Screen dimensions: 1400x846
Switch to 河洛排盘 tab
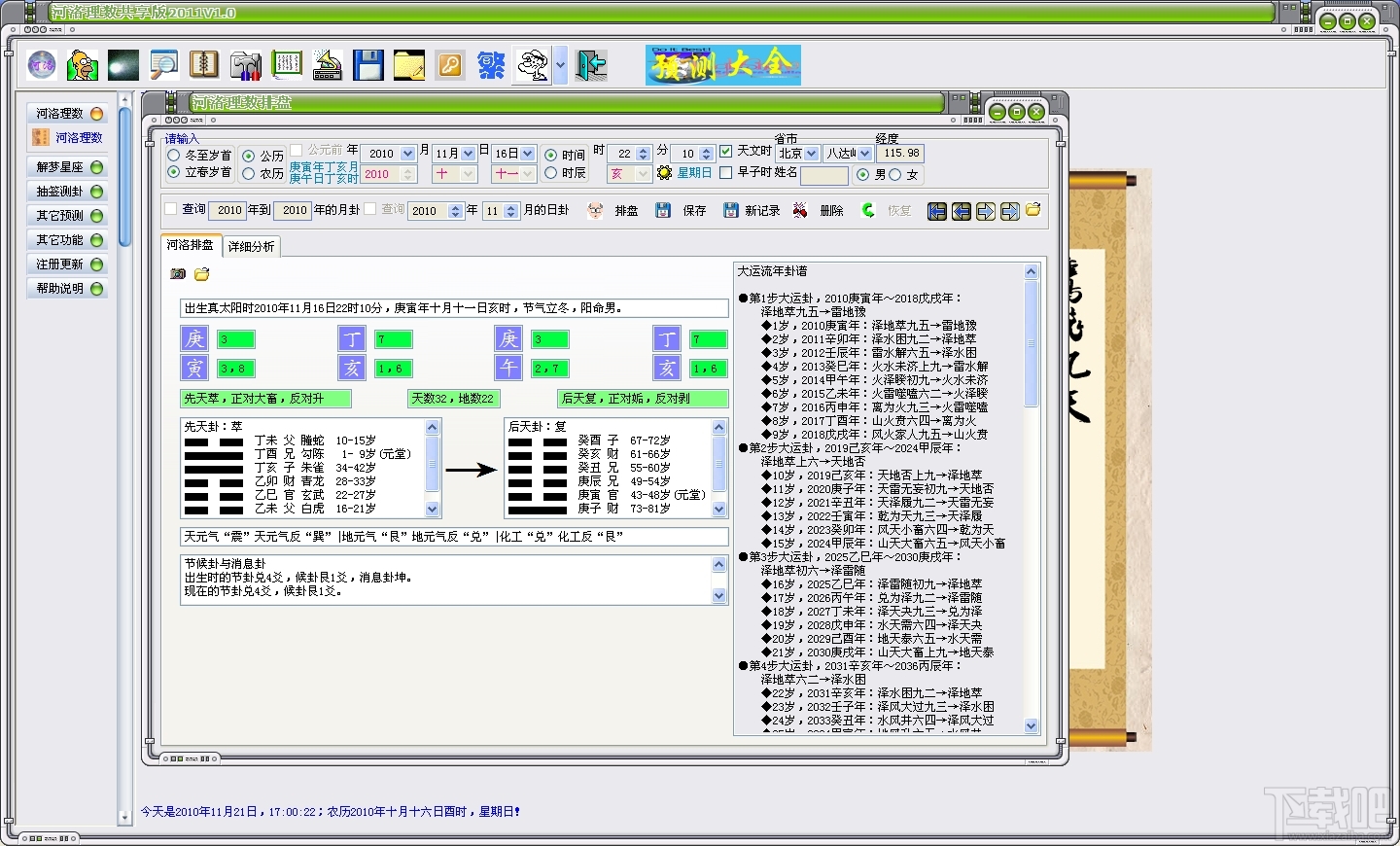pyautogui.click(x=191, y=245)
